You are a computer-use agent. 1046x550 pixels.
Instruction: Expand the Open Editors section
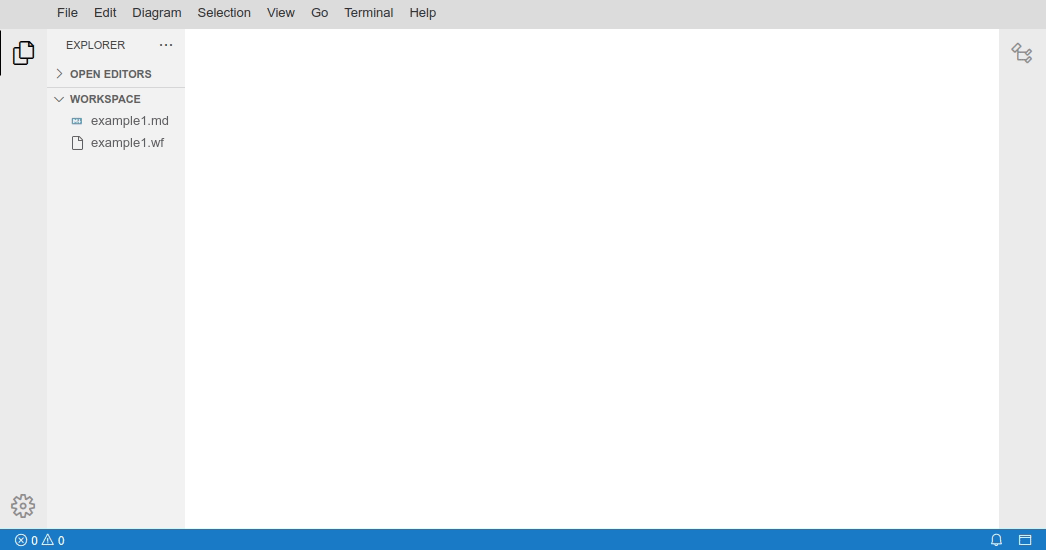110,74
